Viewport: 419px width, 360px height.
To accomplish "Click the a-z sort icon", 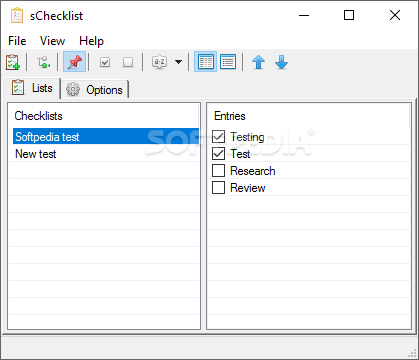I will pyautogui.click(x=159, y=62).
